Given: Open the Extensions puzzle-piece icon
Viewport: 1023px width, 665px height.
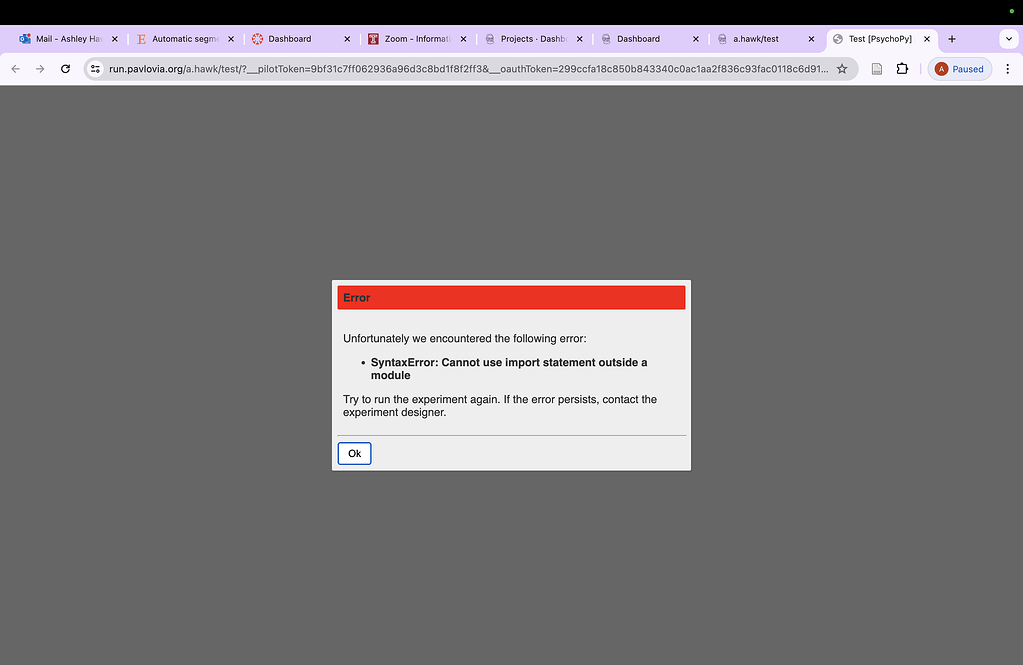Looking at the screenshot, I should point(902,68).
